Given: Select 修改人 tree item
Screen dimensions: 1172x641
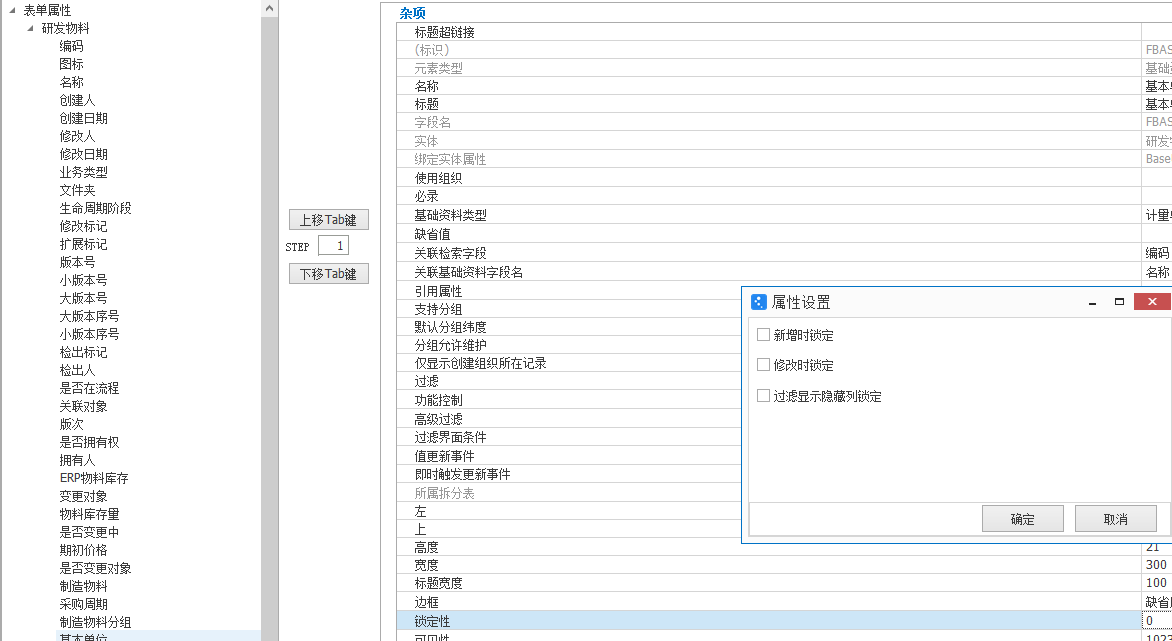Looking at the screenshot, I should click(x=78, y=136).
